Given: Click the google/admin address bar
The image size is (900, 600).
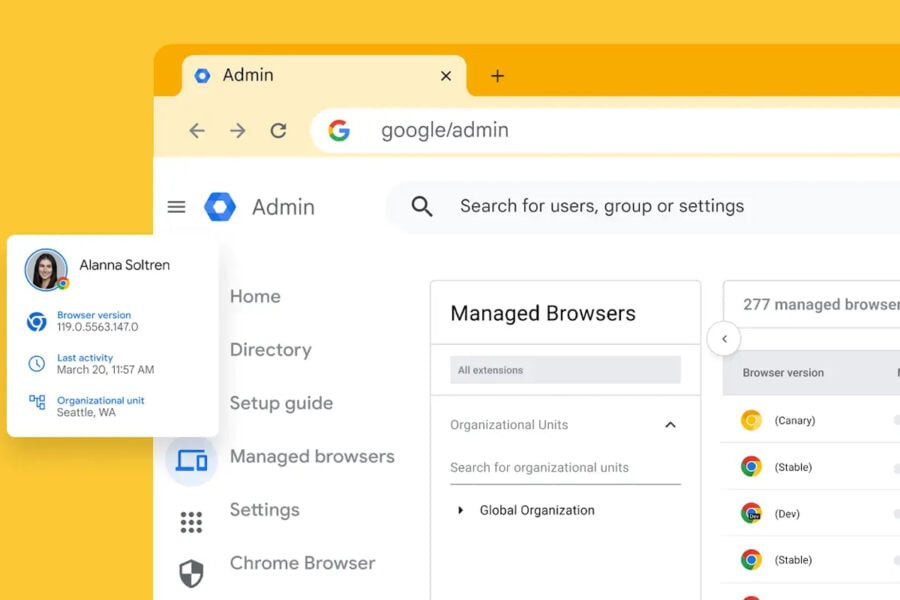Looking at the screenshot, I should 606,130.
